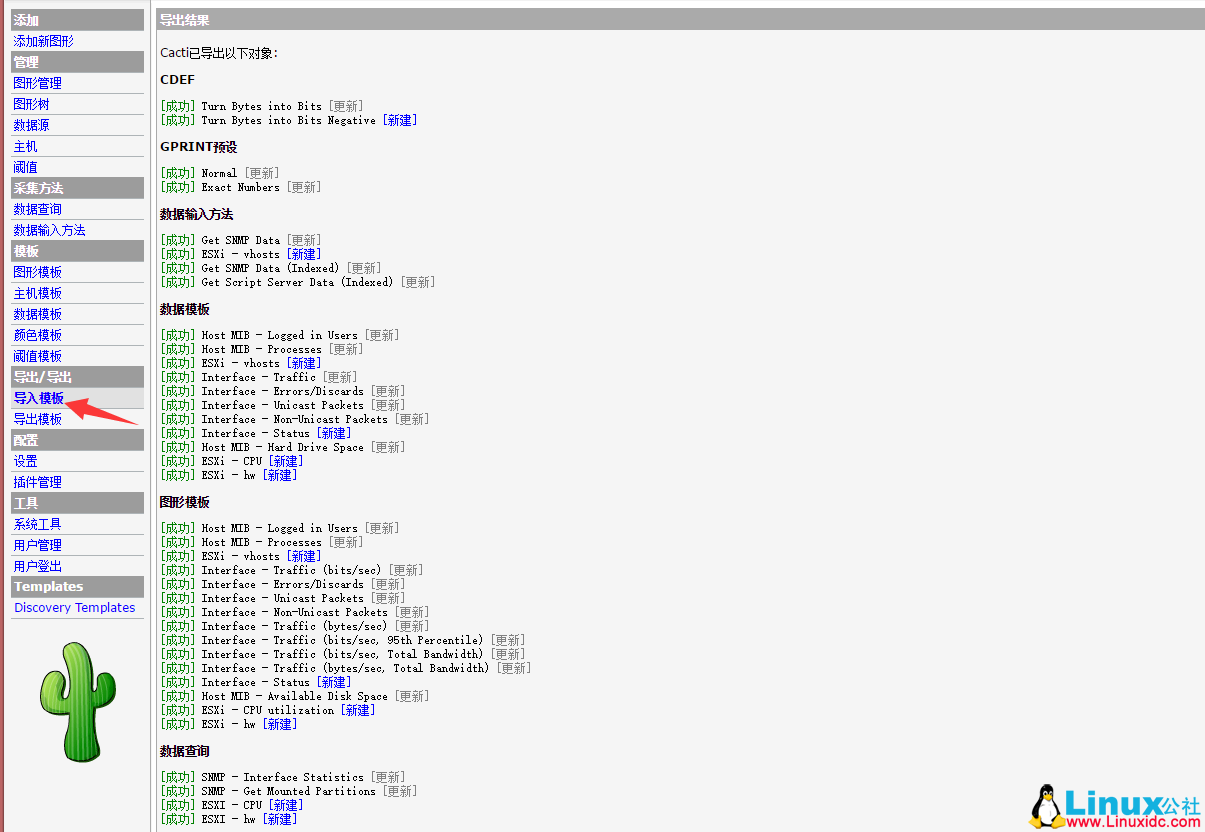The width and height of the screenshot is (1205, 832).
Task: Open the 主机 page
Action: tap(25, 146)
